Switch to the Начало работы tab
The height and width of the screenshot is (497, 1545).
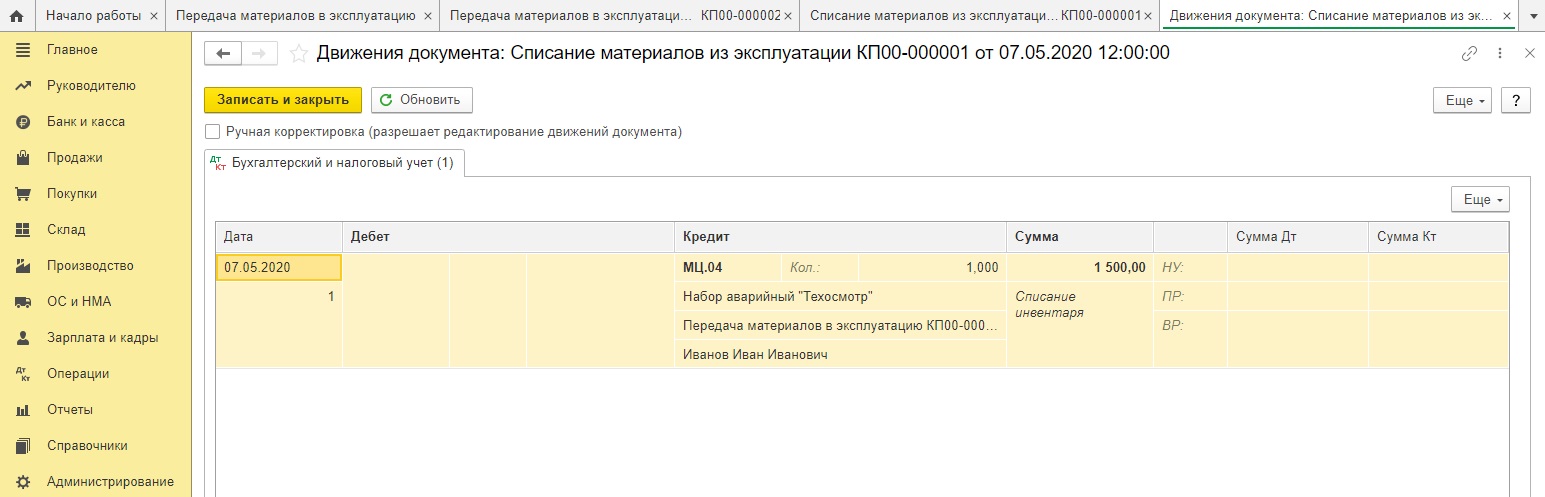click(93, 16)
